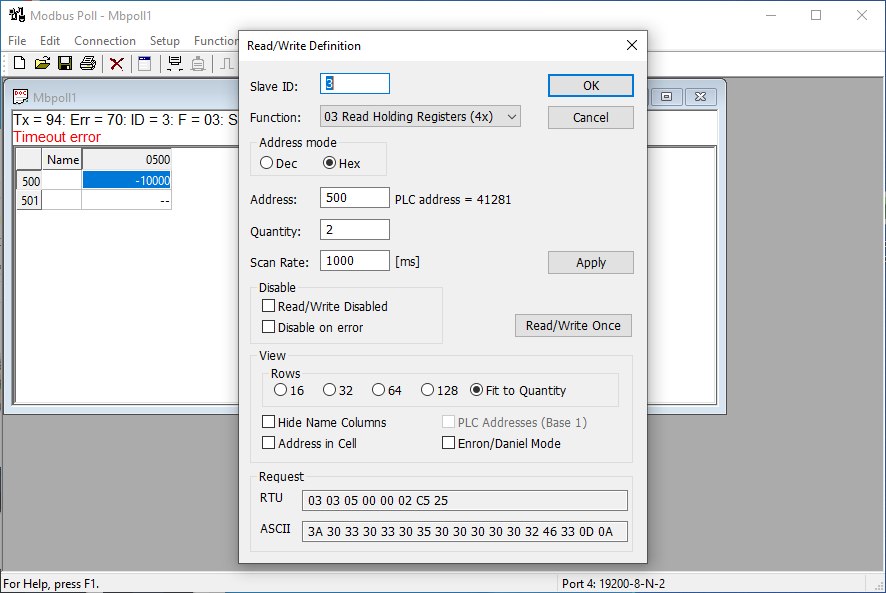Click the red X delete toolbar icon
The height and width of the screenshot is (593, 886).
point(117,64)
